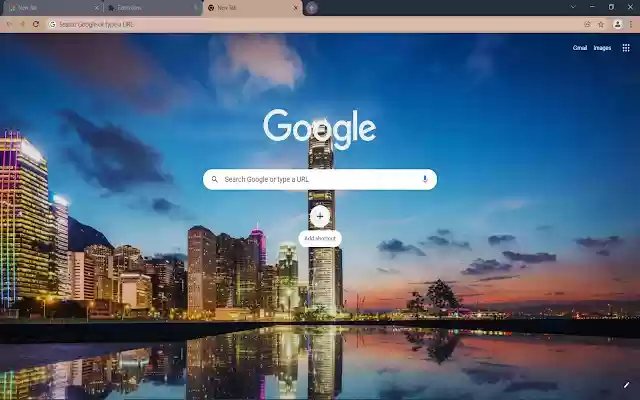The image size is (640, 400).
Task: Focus the Search Google or type a URL box
Action: [320, 179]
